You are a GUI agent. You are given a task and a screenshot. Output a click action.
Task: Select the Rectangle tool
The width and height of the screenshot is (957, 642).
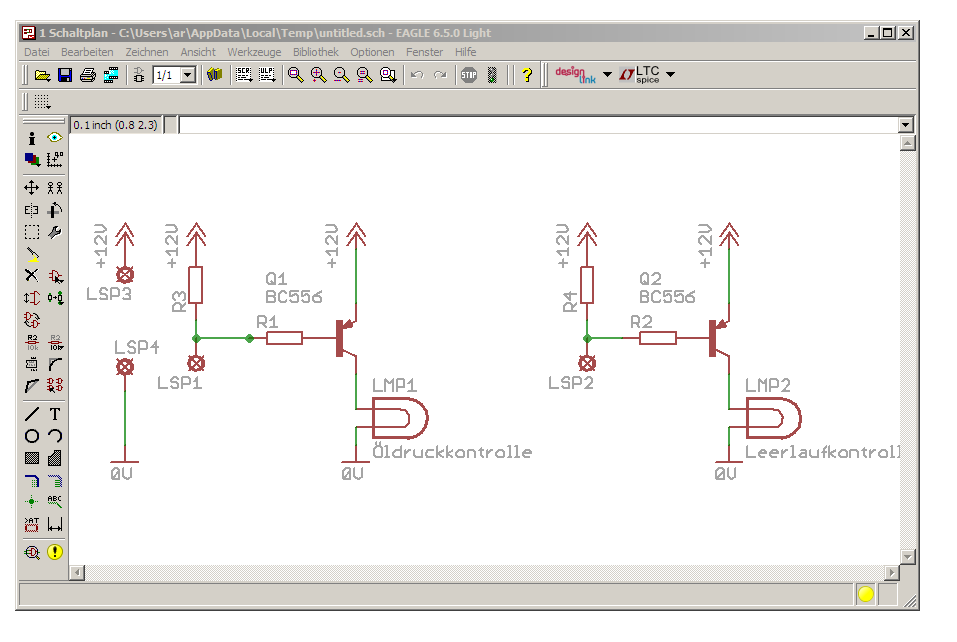pyautogui.click(x=32, y=458)
